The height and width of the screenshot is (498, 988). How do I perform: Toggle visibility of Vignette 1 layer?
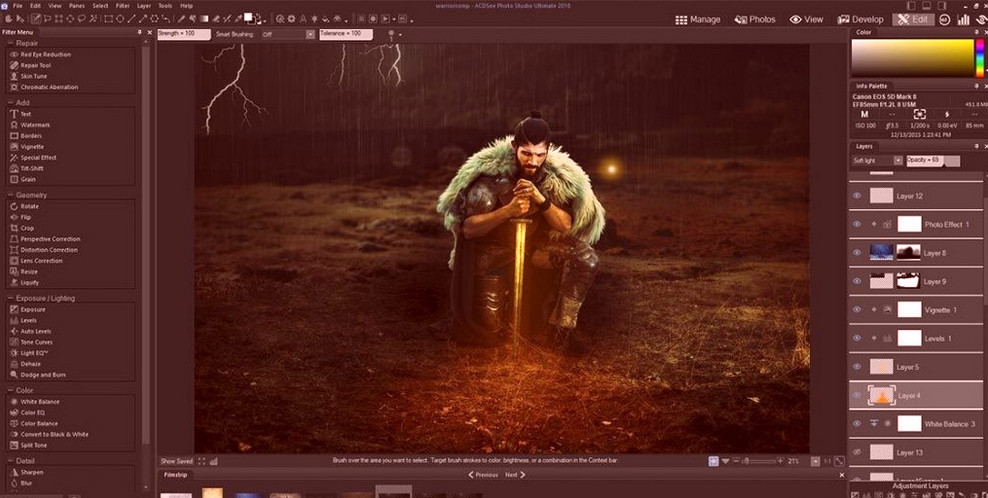pyautogui.click(x=857, y=310)
